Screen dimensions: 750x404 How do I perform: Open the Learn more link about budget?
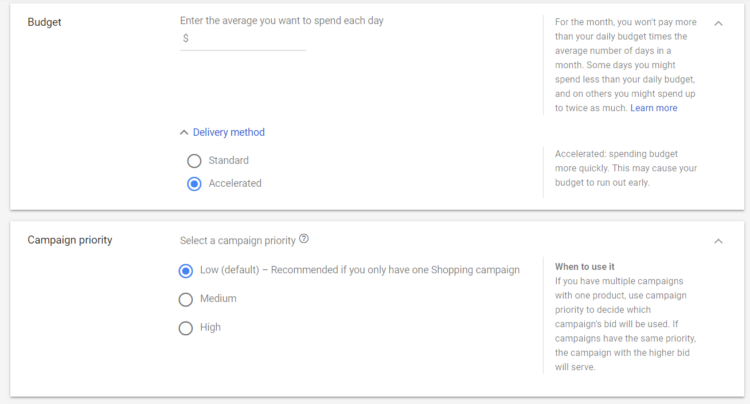coord(653,108)
